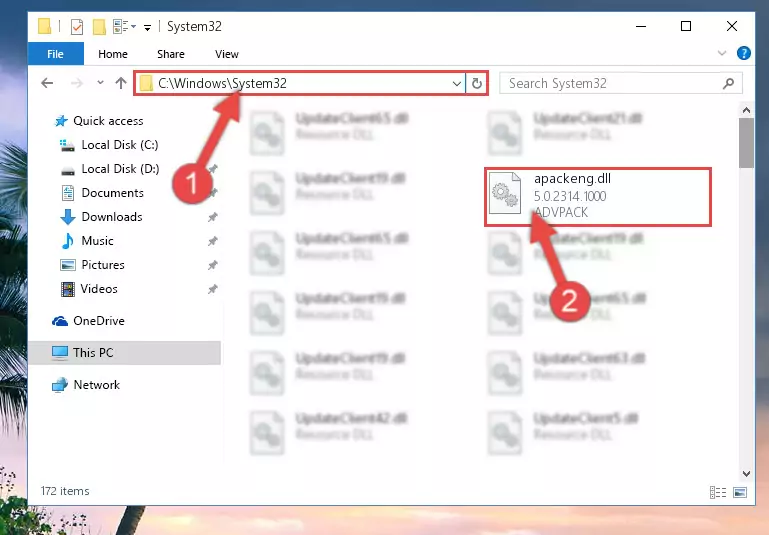Click the pin icon next to Music

[x=212, y=241]
